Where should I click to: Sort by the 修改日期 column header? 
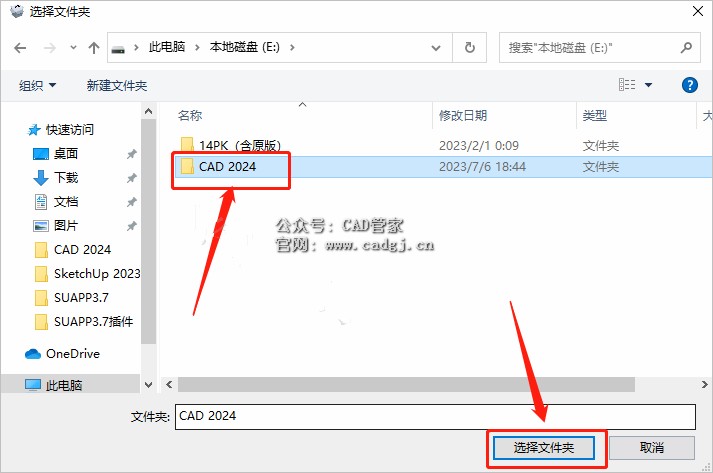coord(463,116)
